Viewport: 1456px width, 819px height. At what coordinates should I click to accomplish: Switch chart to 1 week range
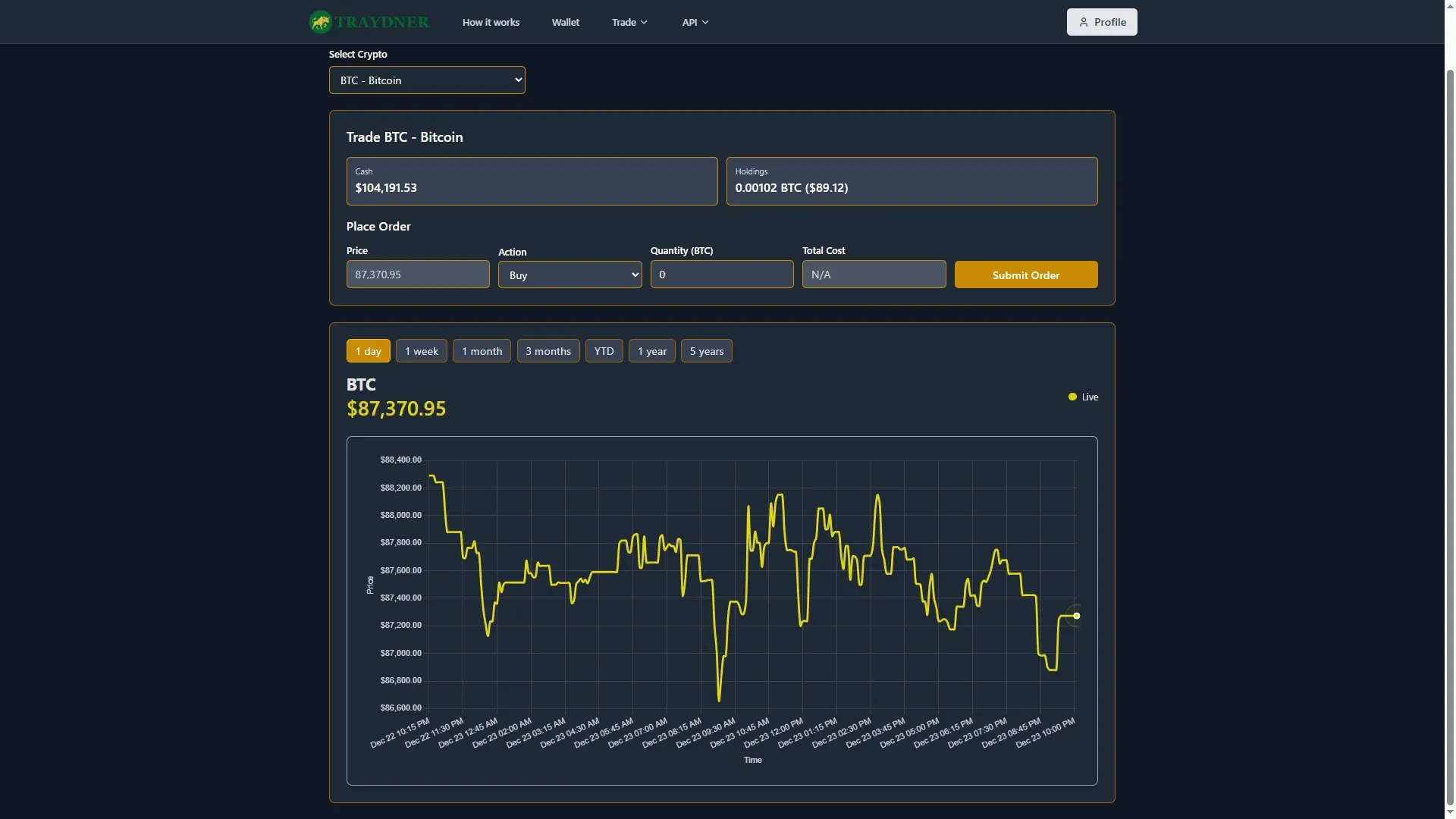click(x=422, y=351)
